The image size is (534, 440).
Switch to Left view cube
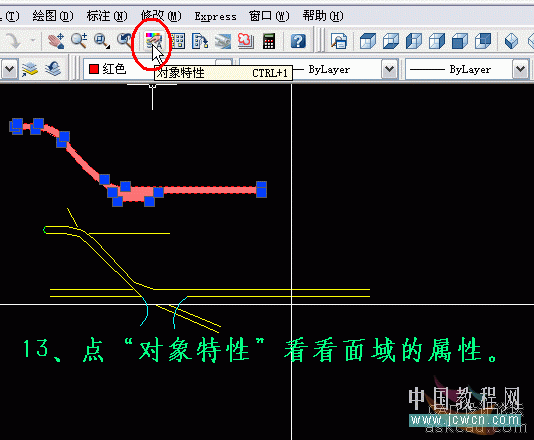tap(414, 41)
